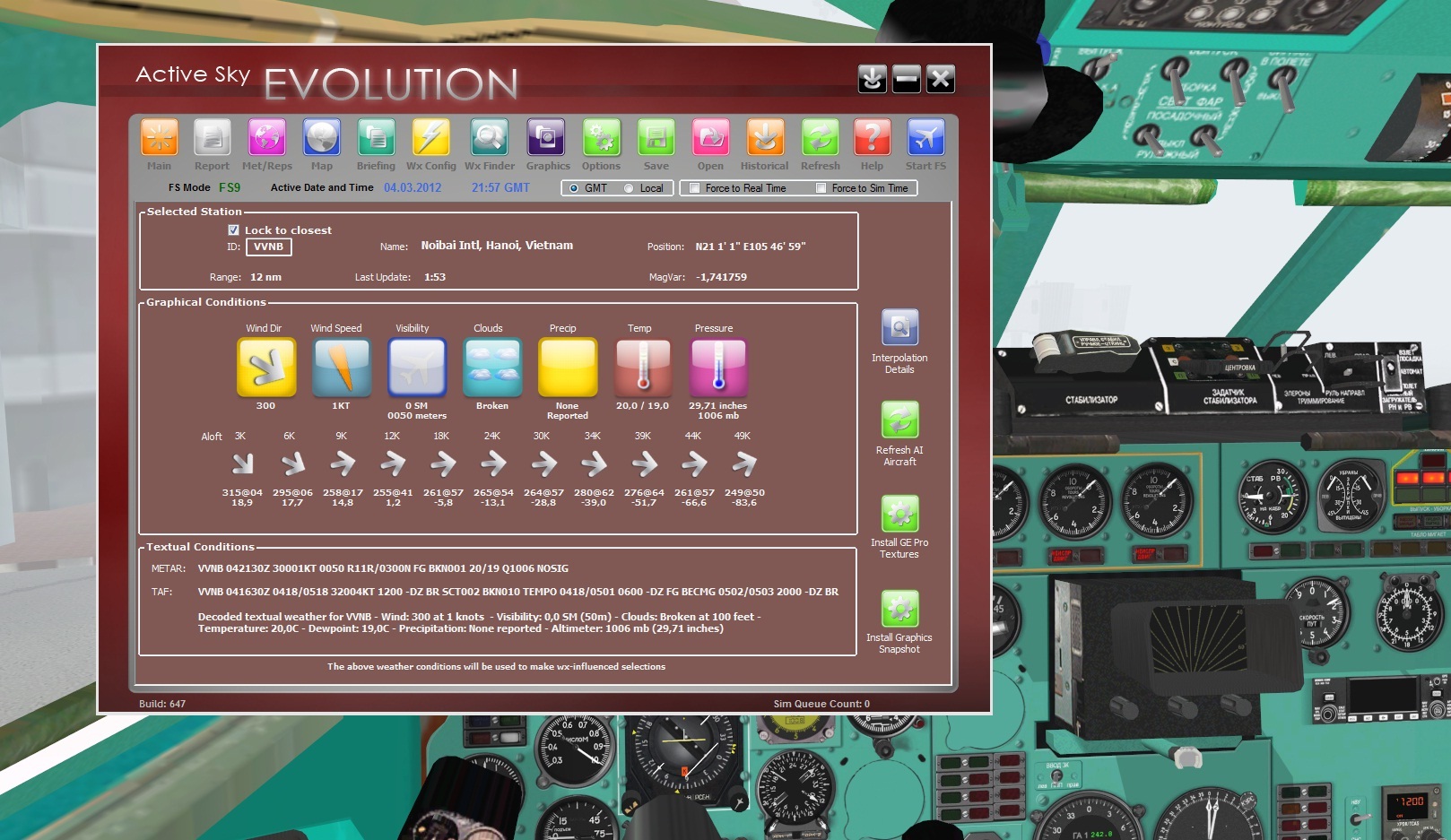Select the Local time radio button

coord(629,188)
